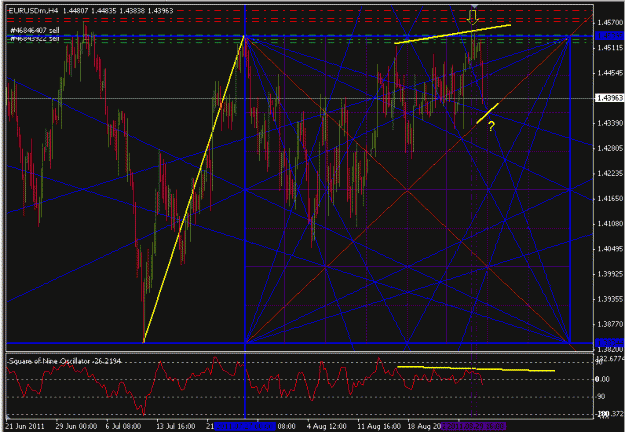The width and height of the screenshot is (625, 432).
Task: Select the #46846407 sell order label
Action: coord(35,30)
